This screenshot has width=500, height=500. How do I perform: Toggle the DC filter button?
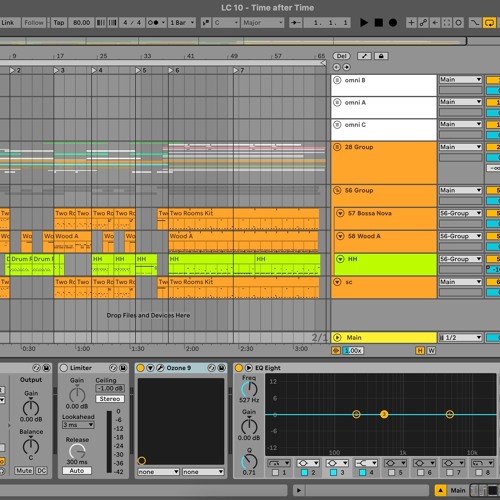click(x=41, y=471)
